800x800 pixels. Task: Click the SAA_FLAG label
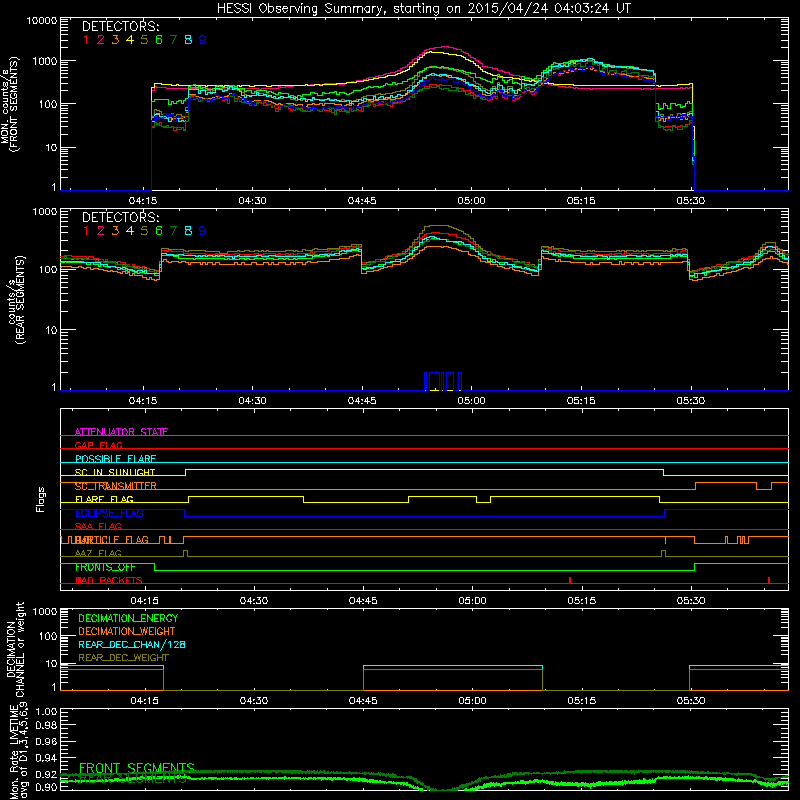(98, 526)
